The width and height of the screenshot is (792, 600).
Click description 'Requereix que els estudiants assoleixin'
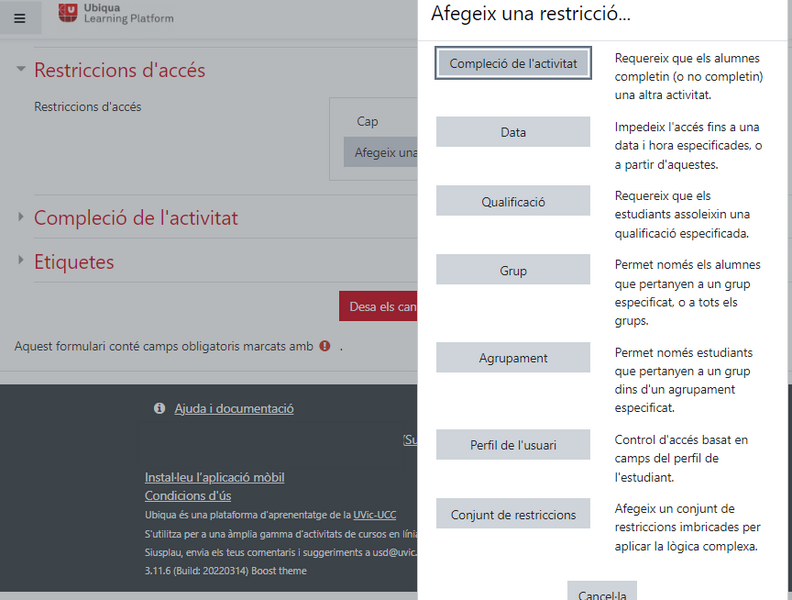(x=682, y=214)
